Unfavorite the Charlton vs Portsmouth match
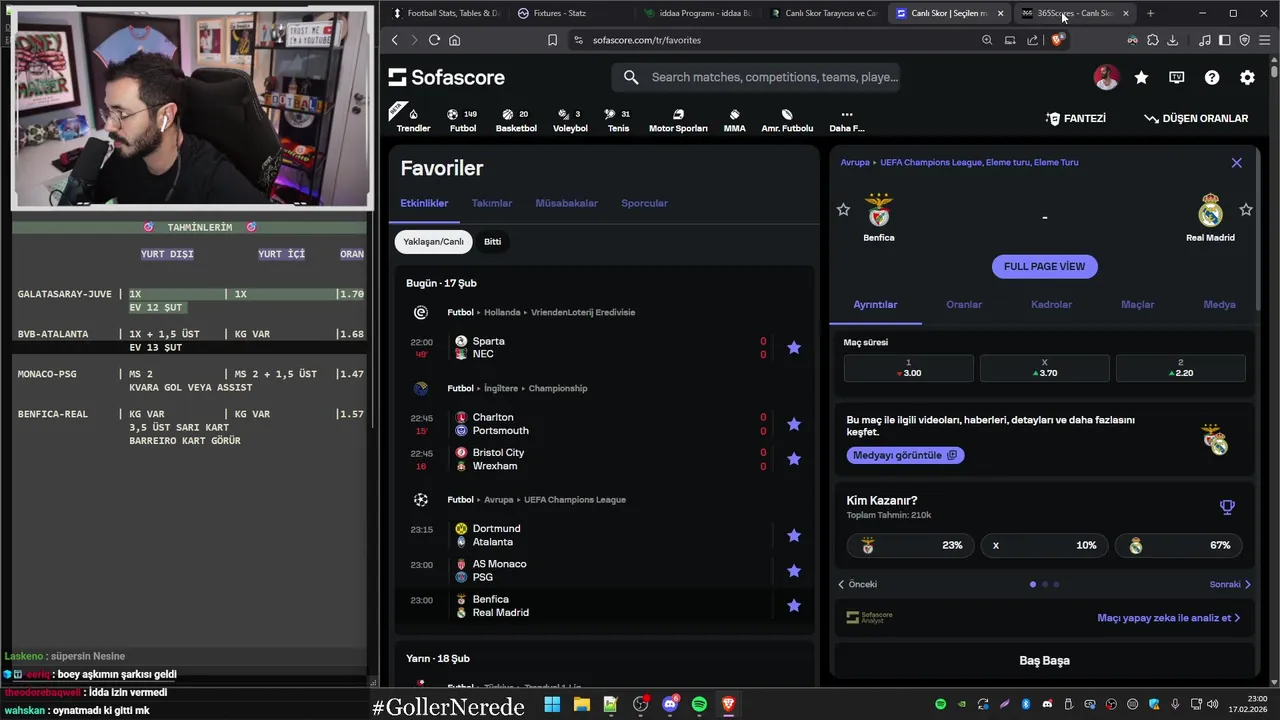Image resolution: width=1280 pixels, height=720 pixels. [794, 424]
